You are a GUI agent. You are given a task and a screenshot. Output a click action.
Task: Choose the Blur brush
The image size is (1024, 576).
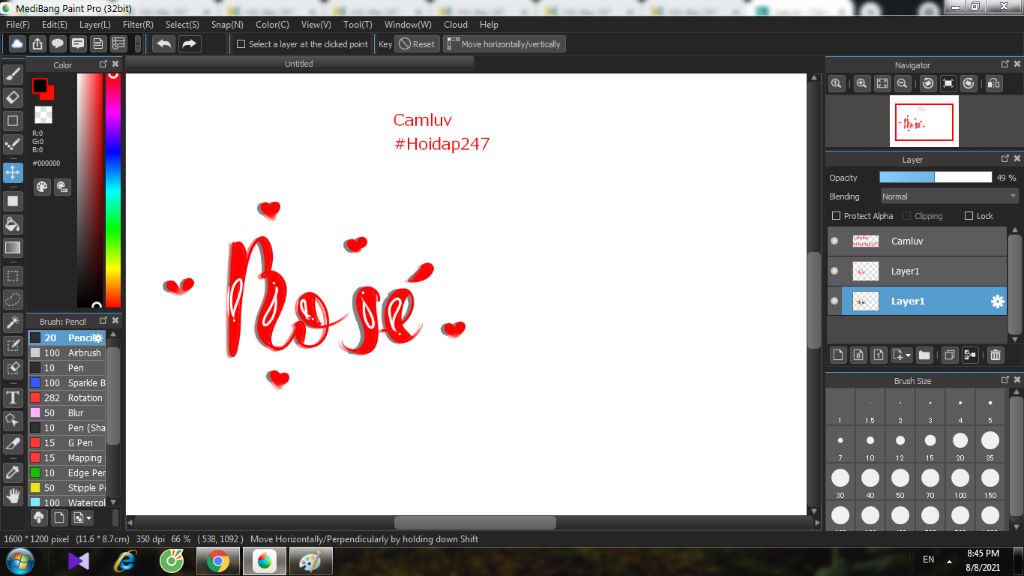[67, 413]
